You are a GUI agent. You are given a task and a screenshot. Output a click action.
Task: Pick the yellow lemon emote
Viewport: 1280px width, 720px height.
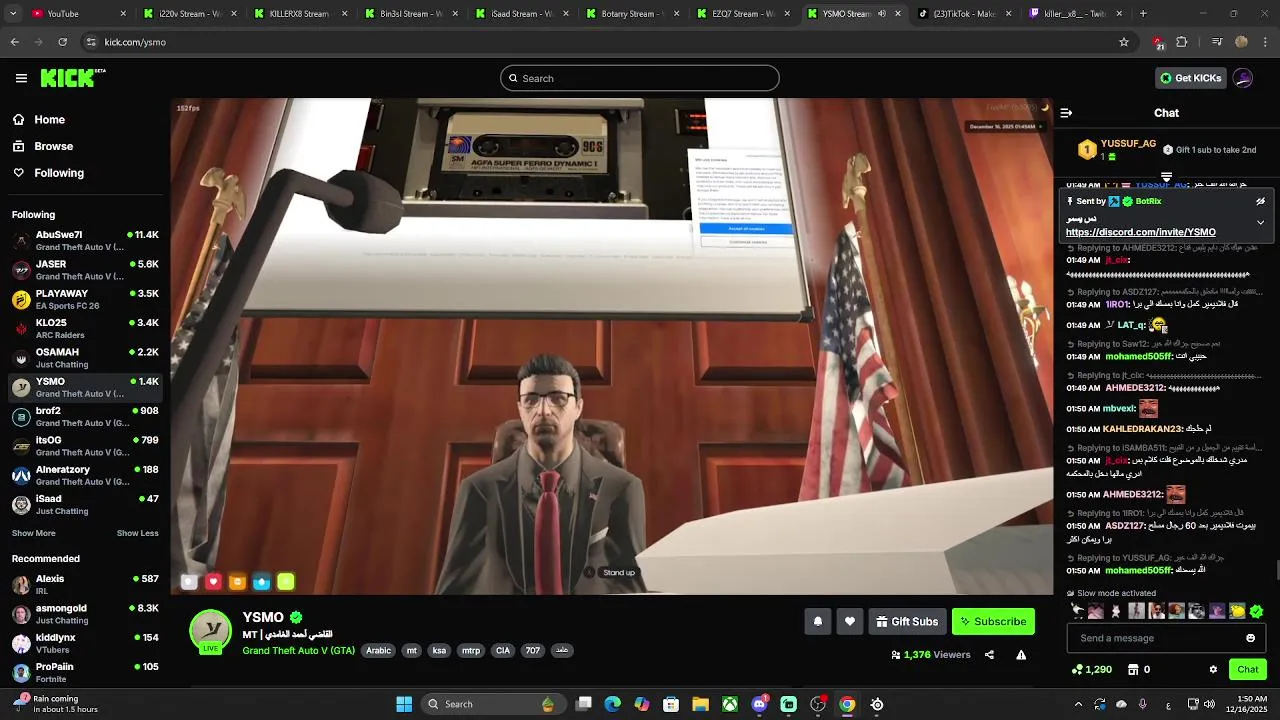[1236, 611]
